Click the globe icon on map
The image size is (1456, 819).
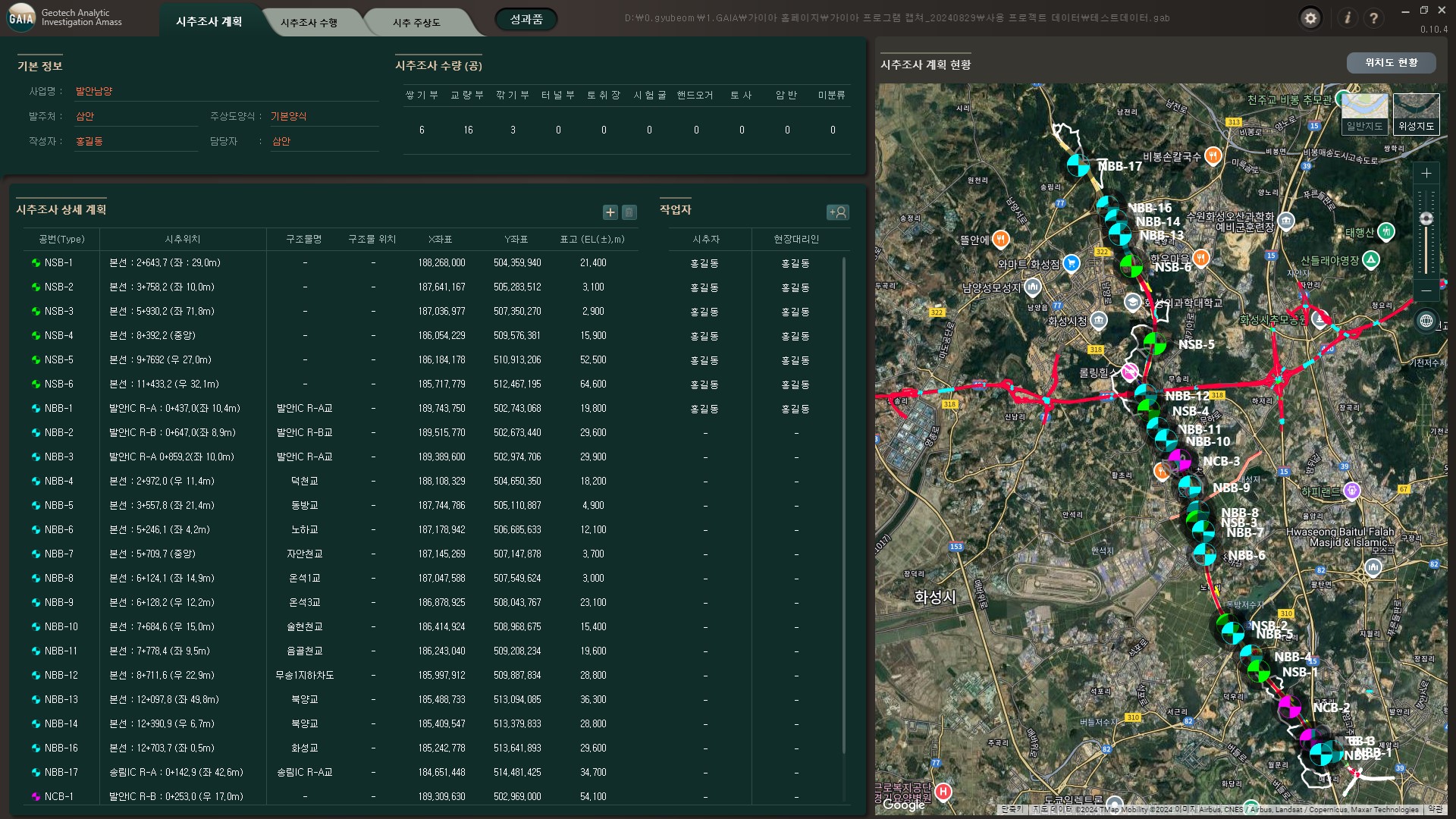click(x=1426, y=321)
